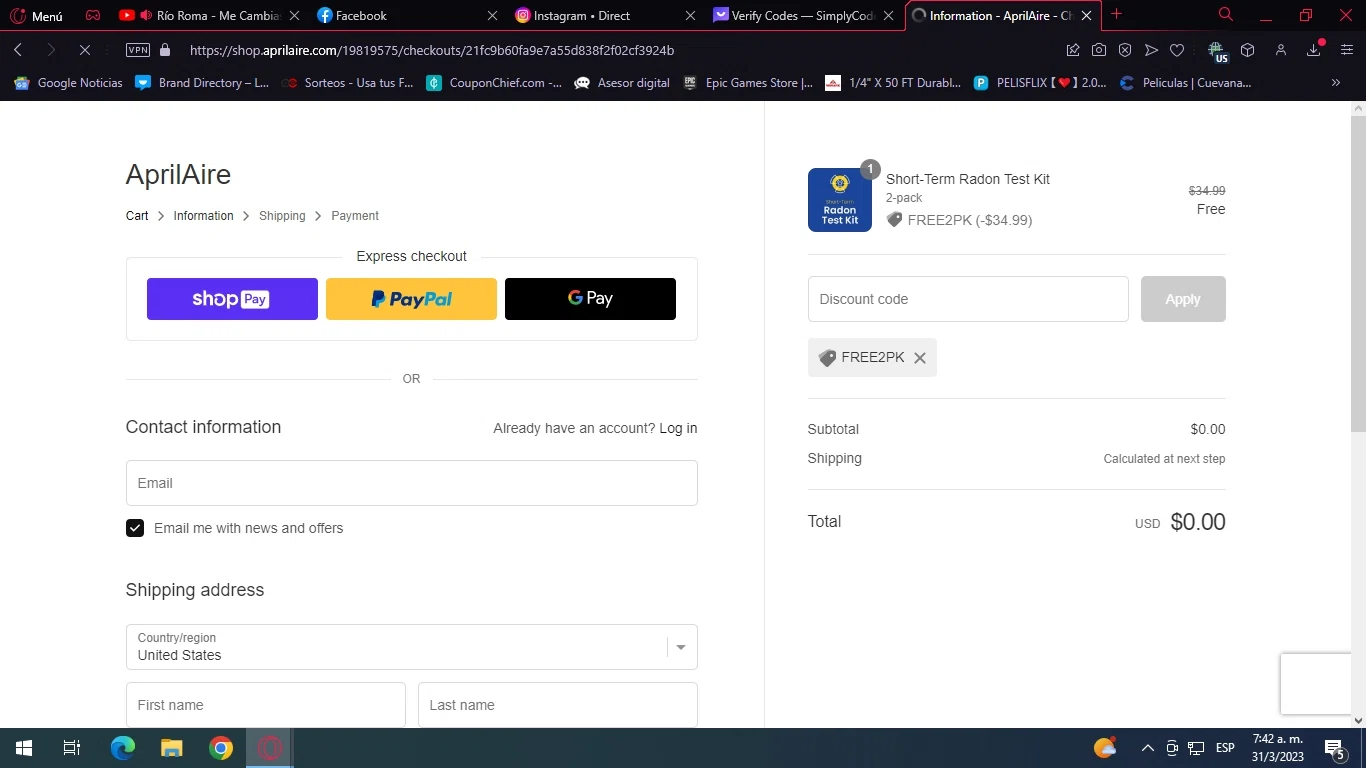Expand the bookmarks overflow chevron
The width and height of the screenshot is (1366, 768).
point(1335,83)
